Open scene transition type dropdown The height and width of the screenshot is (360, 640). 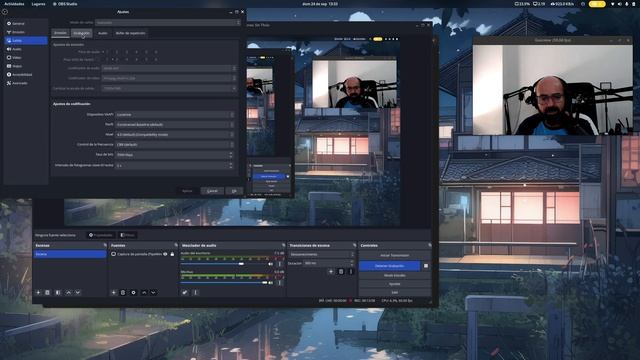click(x=322, y=254)
